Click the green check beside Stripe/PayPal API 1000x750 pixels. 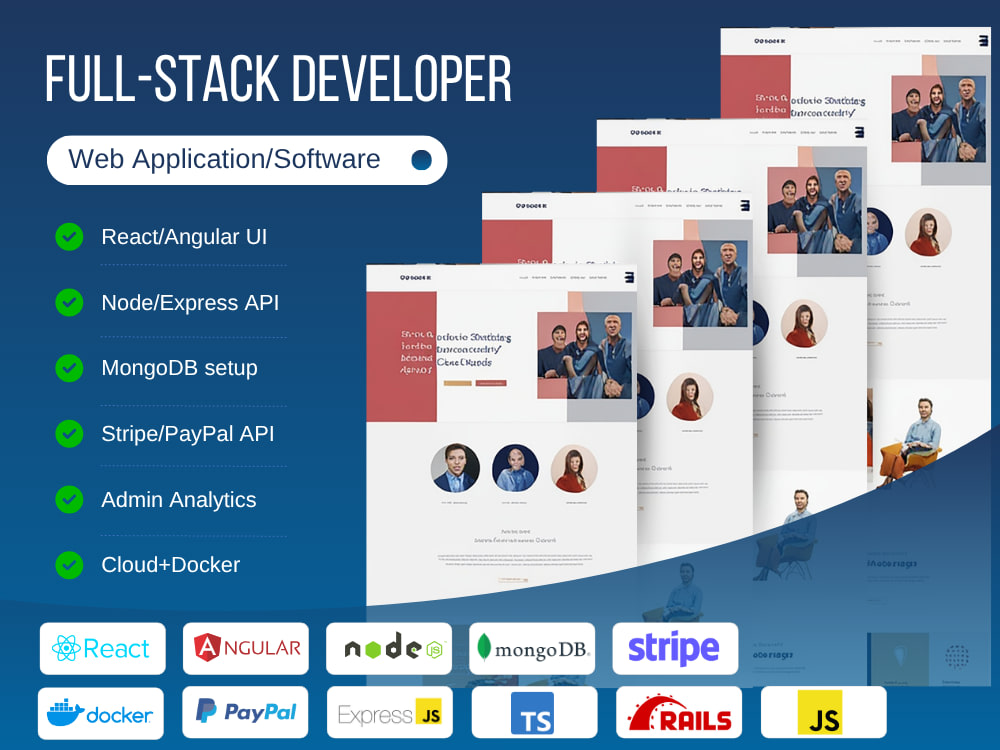[69, 434]
